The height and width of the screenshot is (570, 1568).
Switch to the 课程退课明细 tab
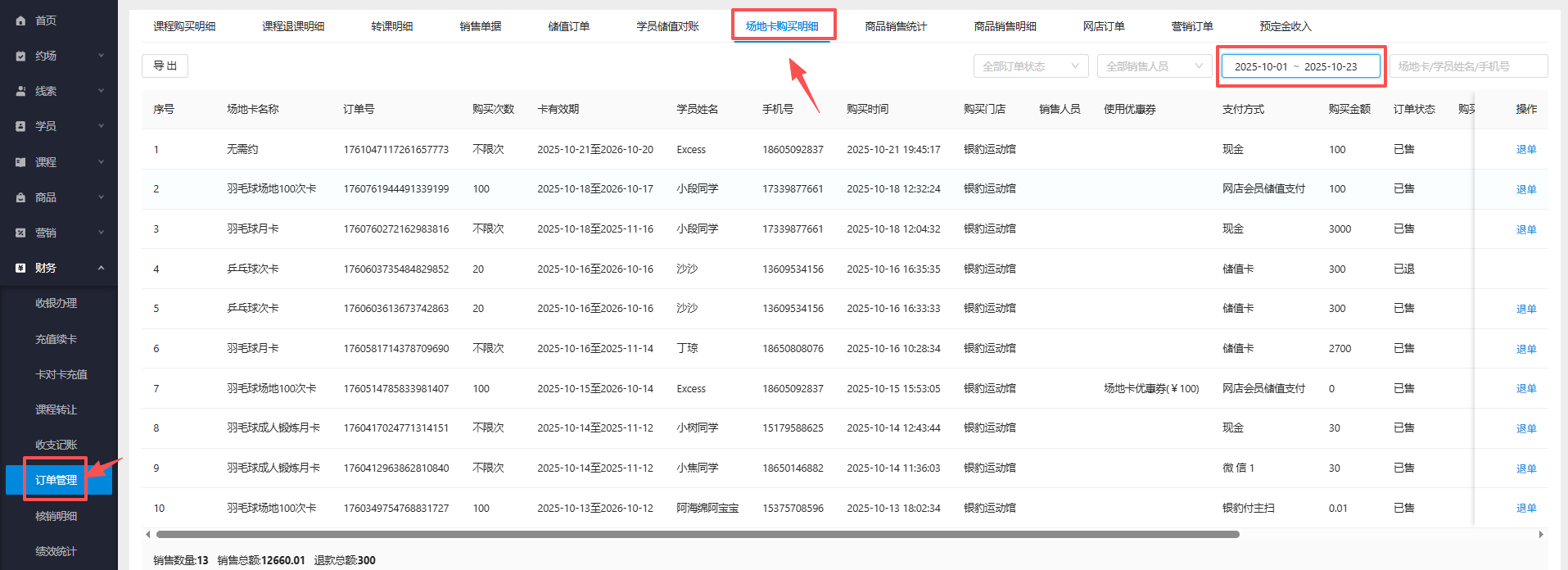[x=293, y=26]
